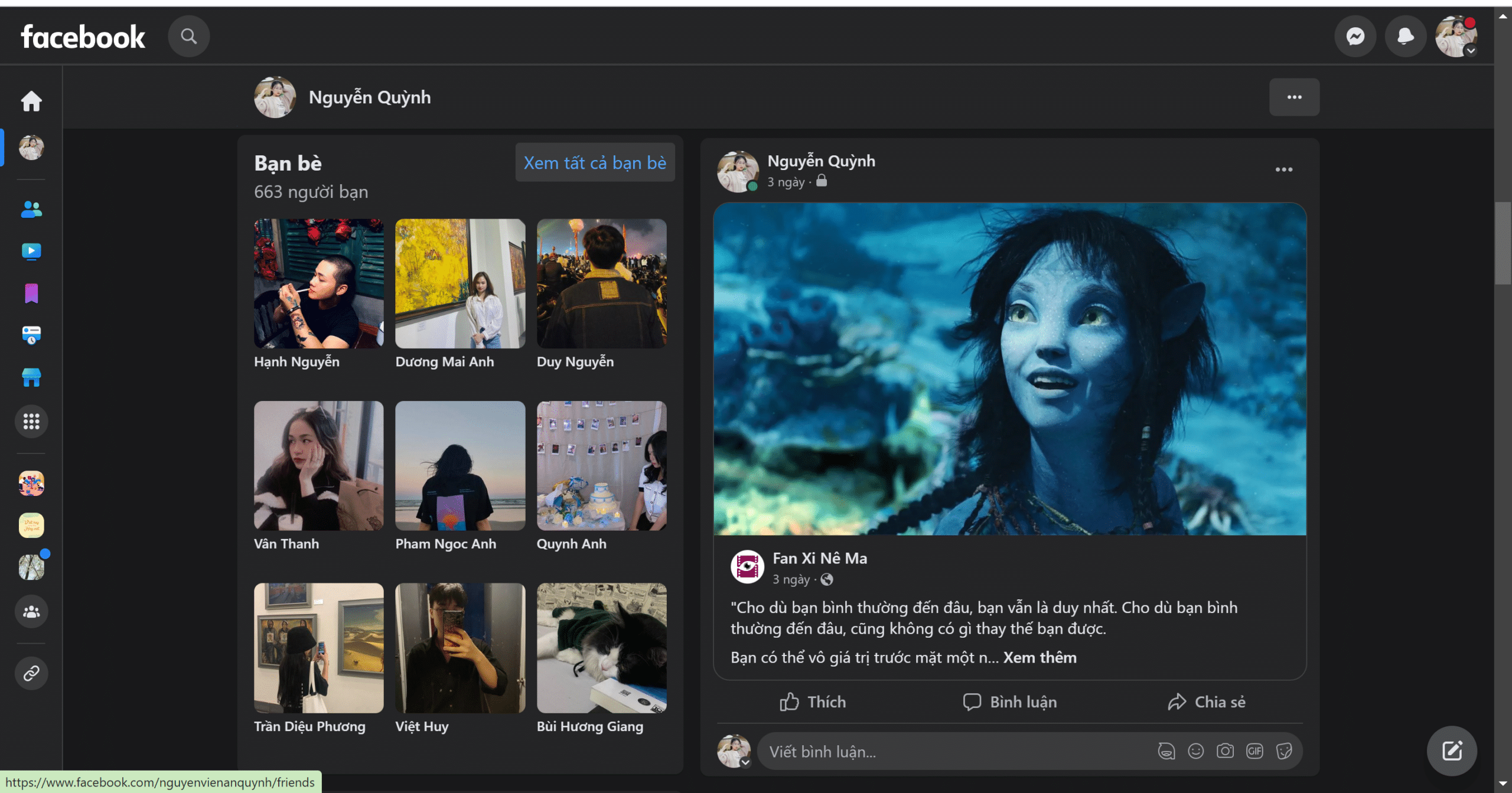Open the all apps grid menu

pyautogui.click(x=31, y=422)
